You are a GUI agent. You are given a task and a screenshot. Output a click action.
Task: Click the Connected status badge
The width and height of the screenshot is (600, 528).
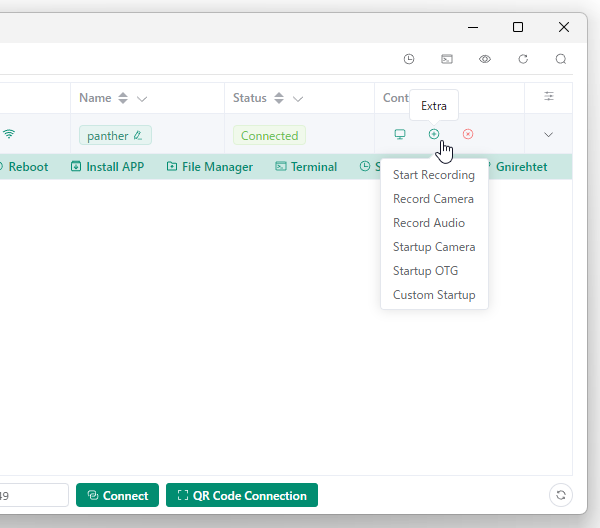(x=269, y=135)
